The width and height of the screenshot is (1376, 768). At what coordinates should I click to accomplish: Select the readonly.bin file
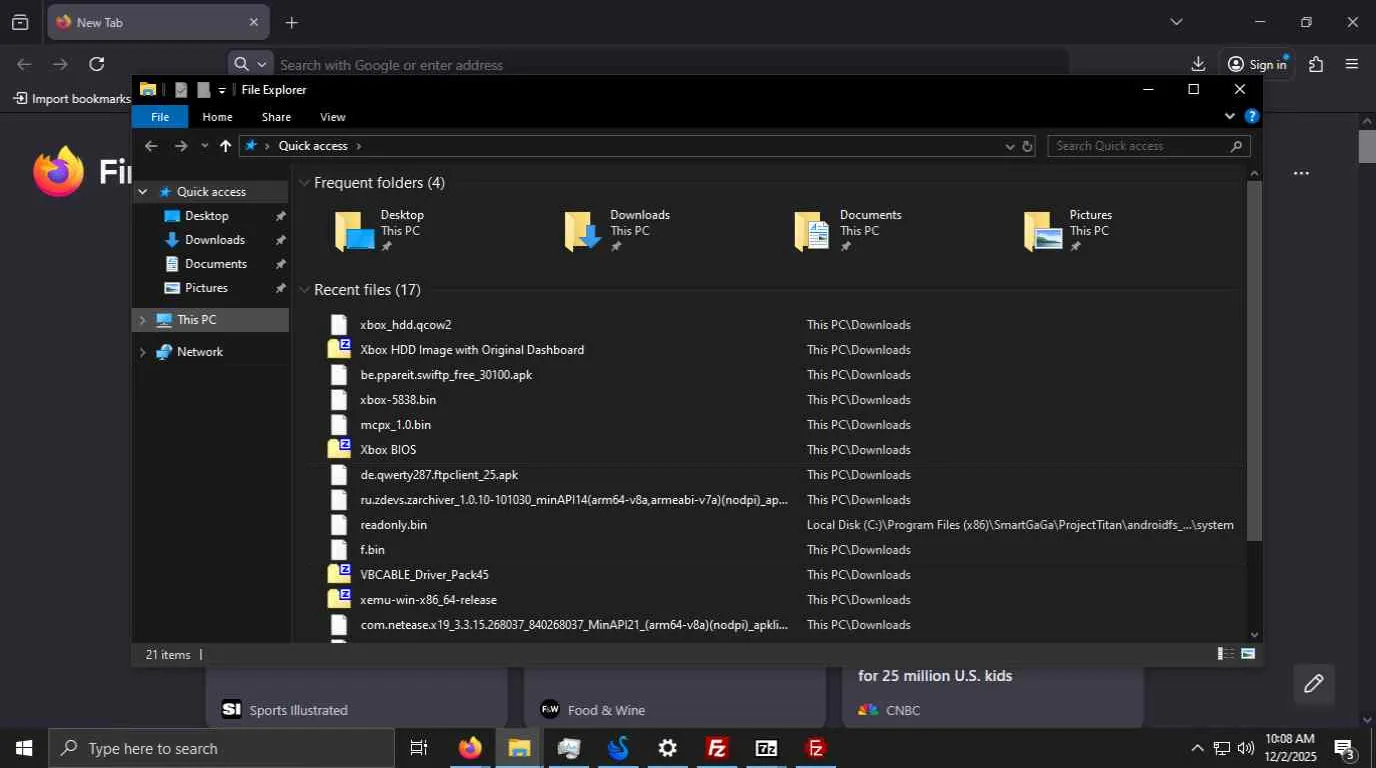(393, 525)
